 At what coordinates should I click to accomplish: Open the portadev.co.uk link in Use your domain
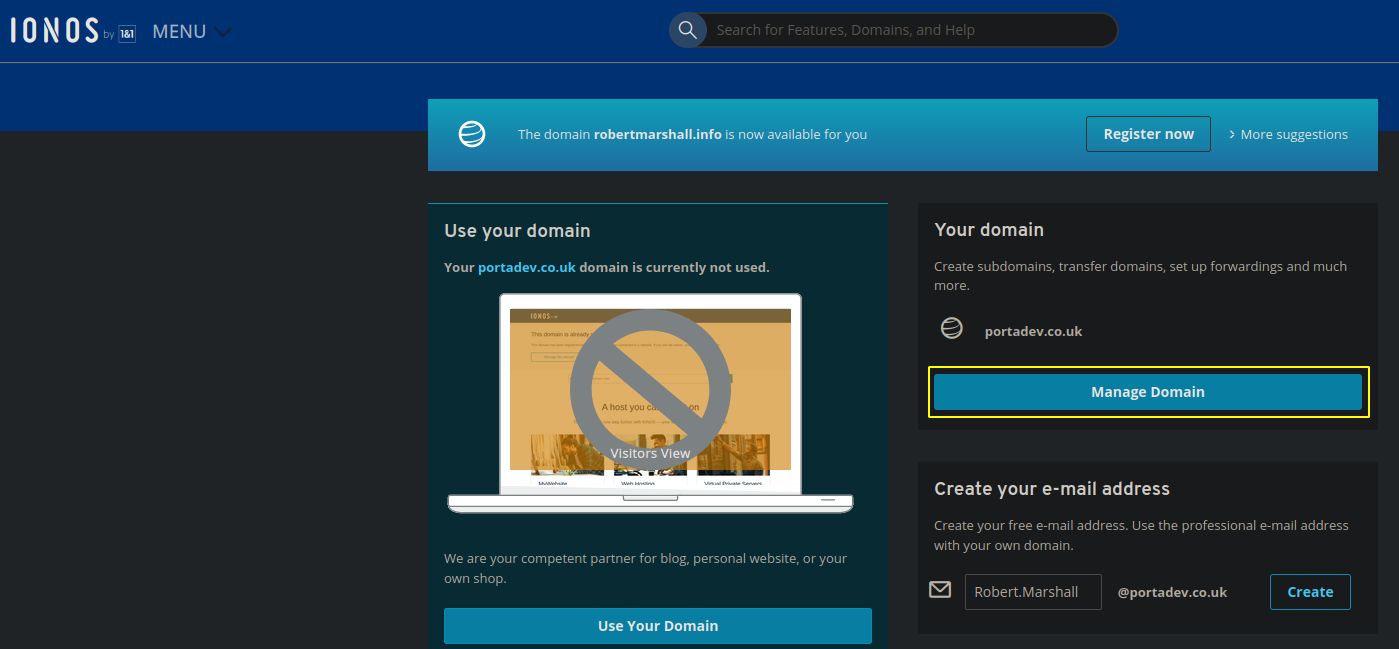[x=527, y=267]
